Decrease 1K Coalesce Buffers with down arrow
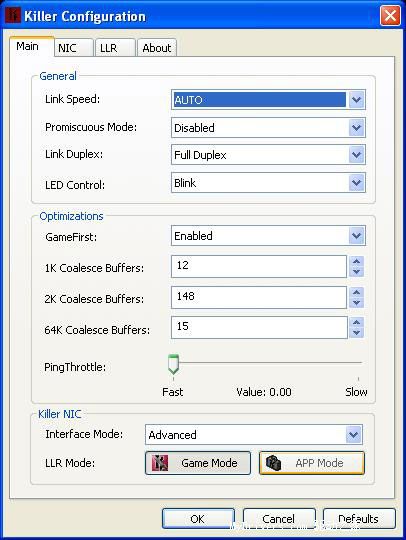The width and height of the screenshot is (406, 540). coord(357,272)
